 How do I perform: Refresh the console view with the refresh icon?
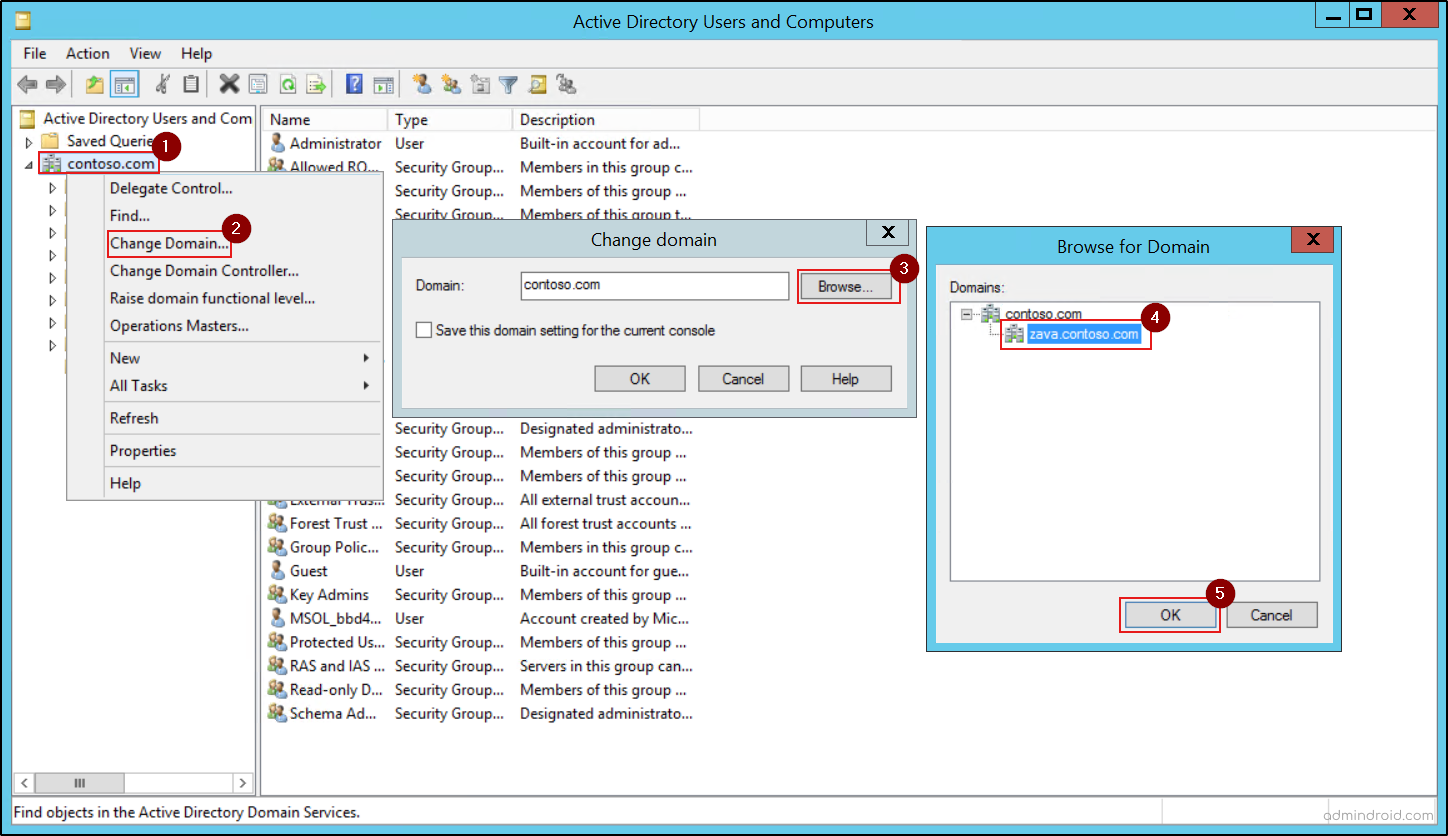[x=289, y=84]
